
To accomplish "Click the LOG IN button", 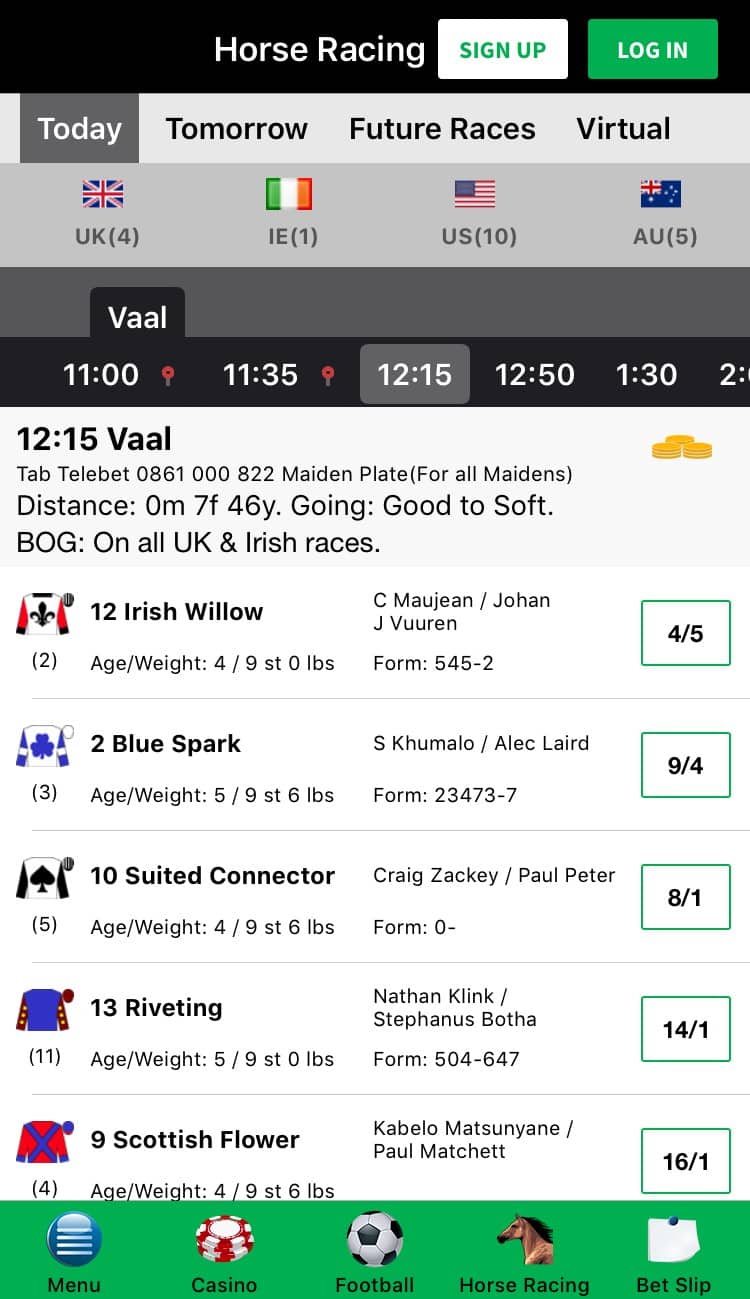I will tap(653, 49).
